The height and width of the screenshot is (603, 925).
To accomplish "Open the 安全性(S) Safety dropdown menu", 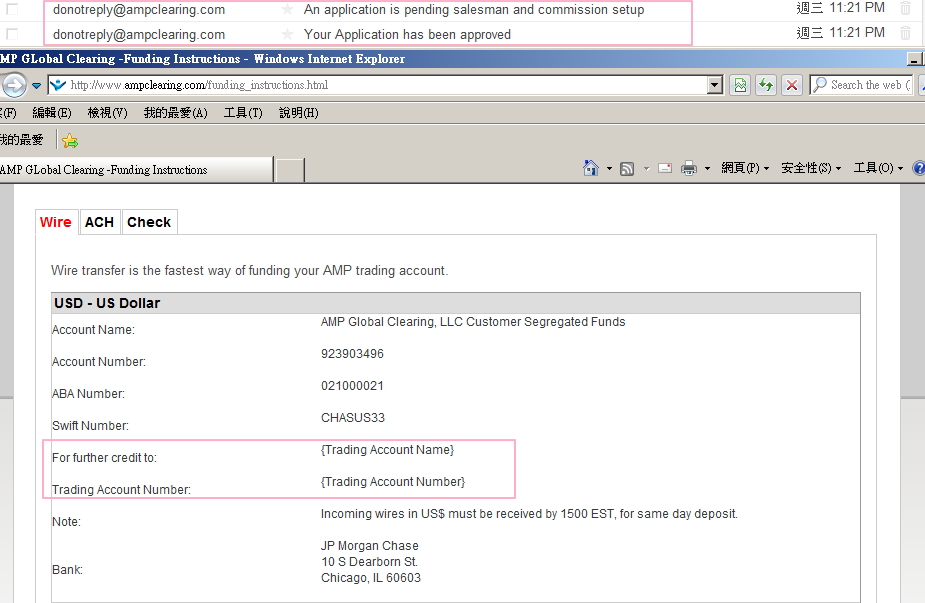I will pyautogui.click(x=811, y=168).
